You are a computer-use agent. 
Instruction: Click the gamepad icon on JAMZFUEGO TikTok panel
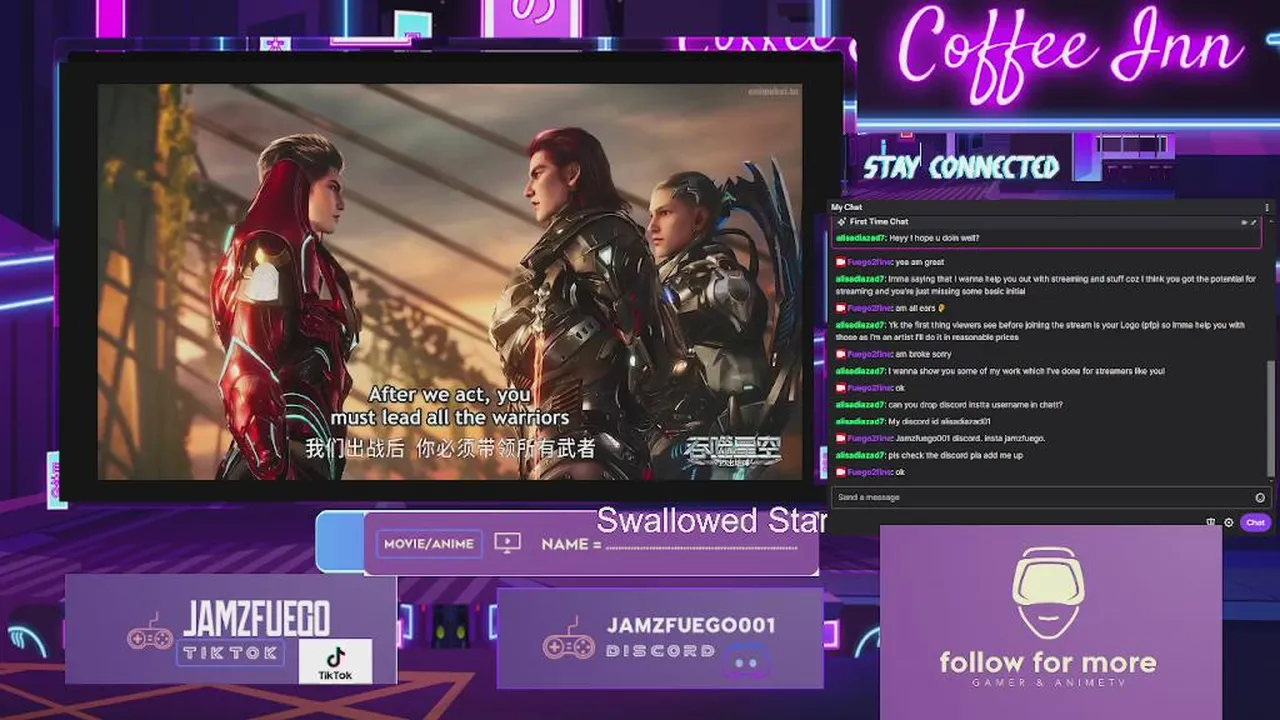pos(150,634)
